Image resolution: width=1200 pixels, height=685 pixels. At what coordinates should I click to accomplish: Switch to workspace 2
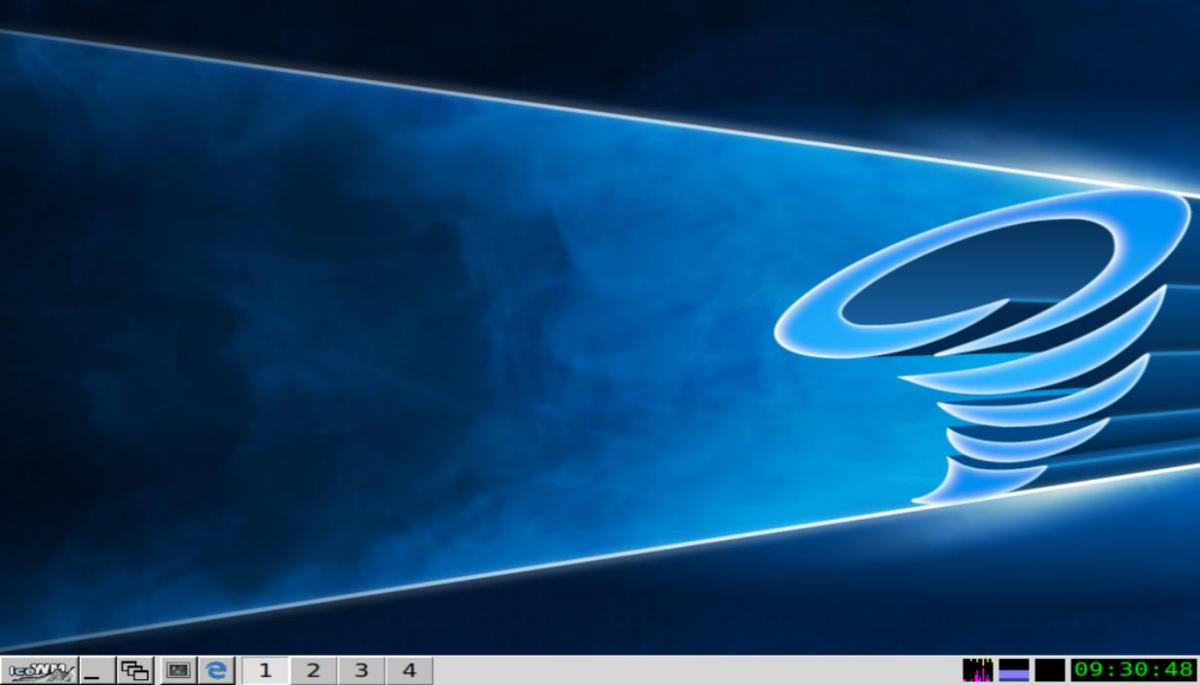point(313,670)
